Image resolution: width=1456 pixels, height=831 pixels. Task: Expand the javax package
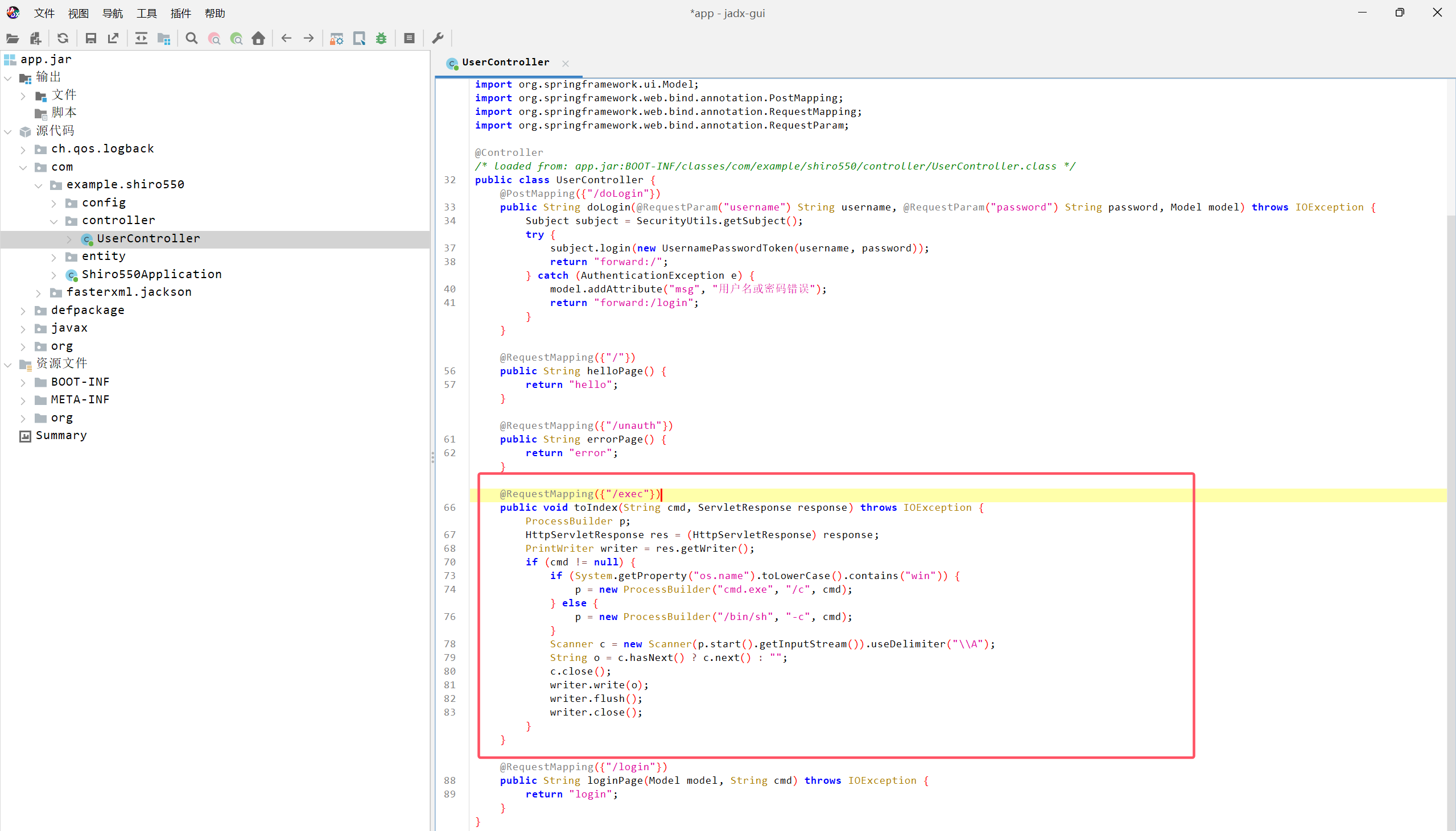click(x=23, y=329)
